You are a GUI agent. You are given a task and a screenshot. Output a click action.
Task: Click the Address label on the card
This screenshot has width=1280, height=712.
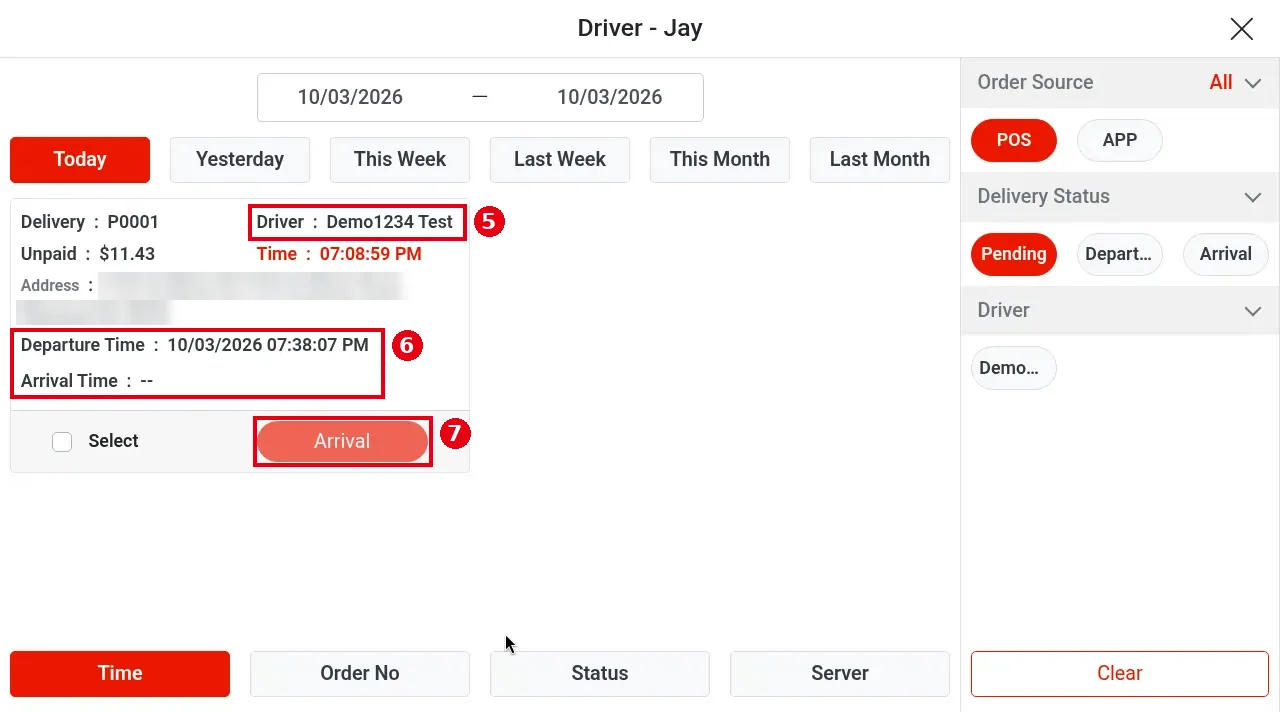[x=50, y=286]
